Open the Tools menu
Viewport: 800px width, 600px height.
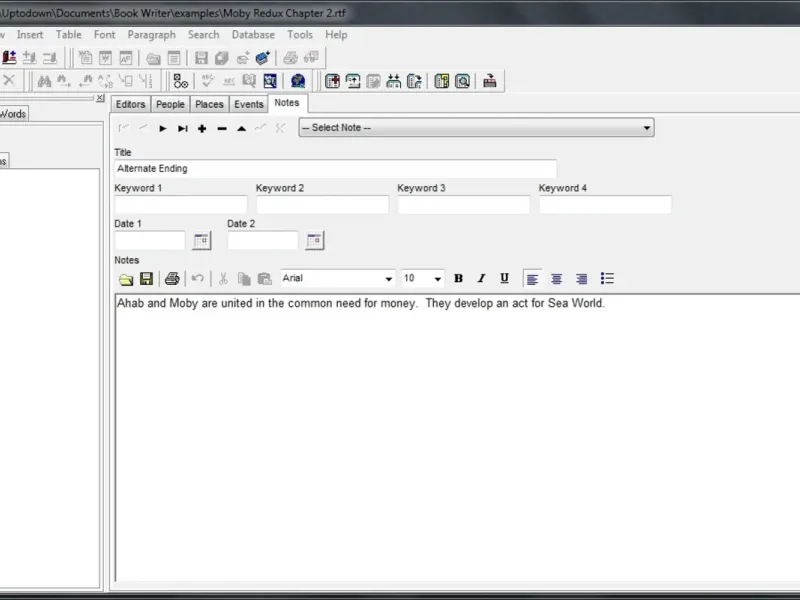pyautogui.click(x=299, y=35)
